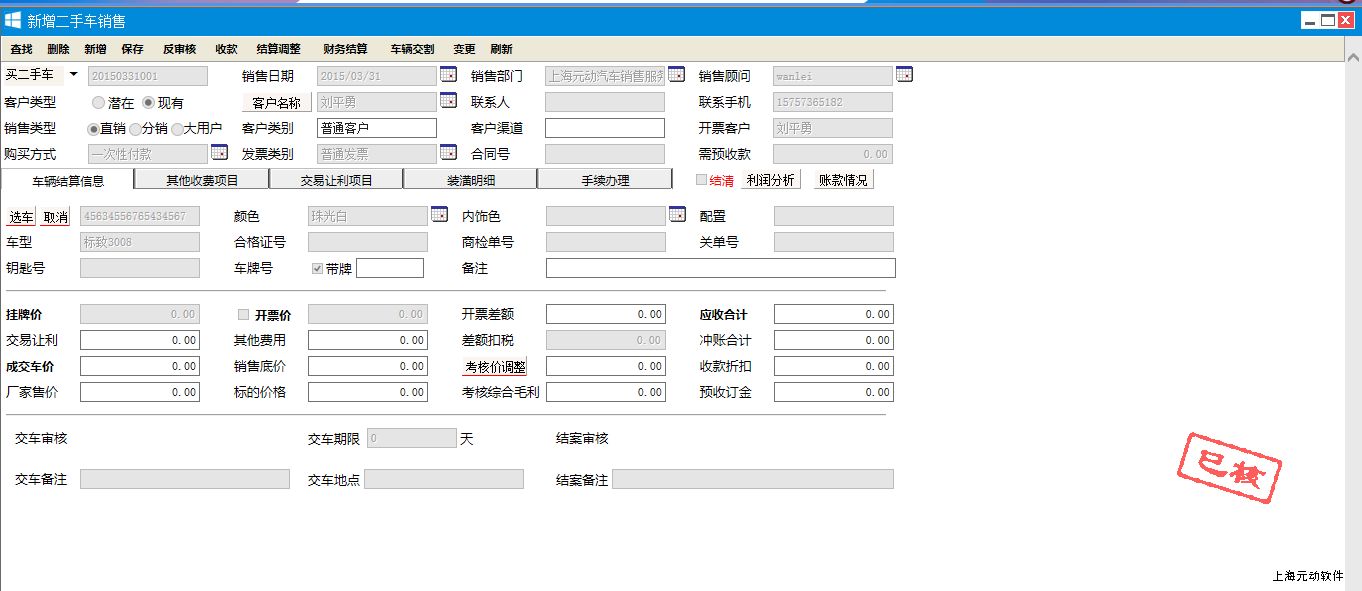Choose the 分销 sales type option
The image size is (1362, 591).
[136, 129]
